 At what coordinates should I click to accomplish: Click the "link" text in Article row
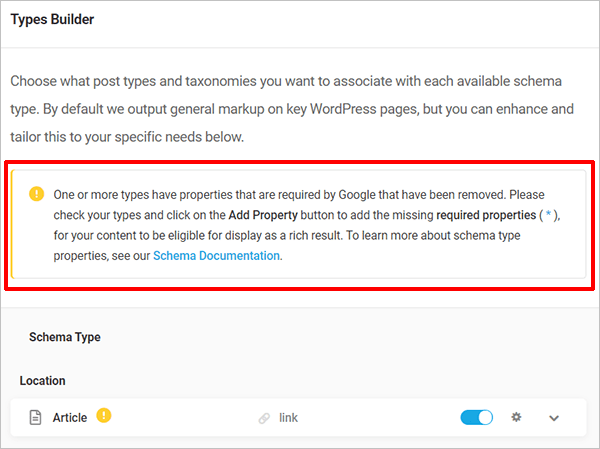pos(288,418)
